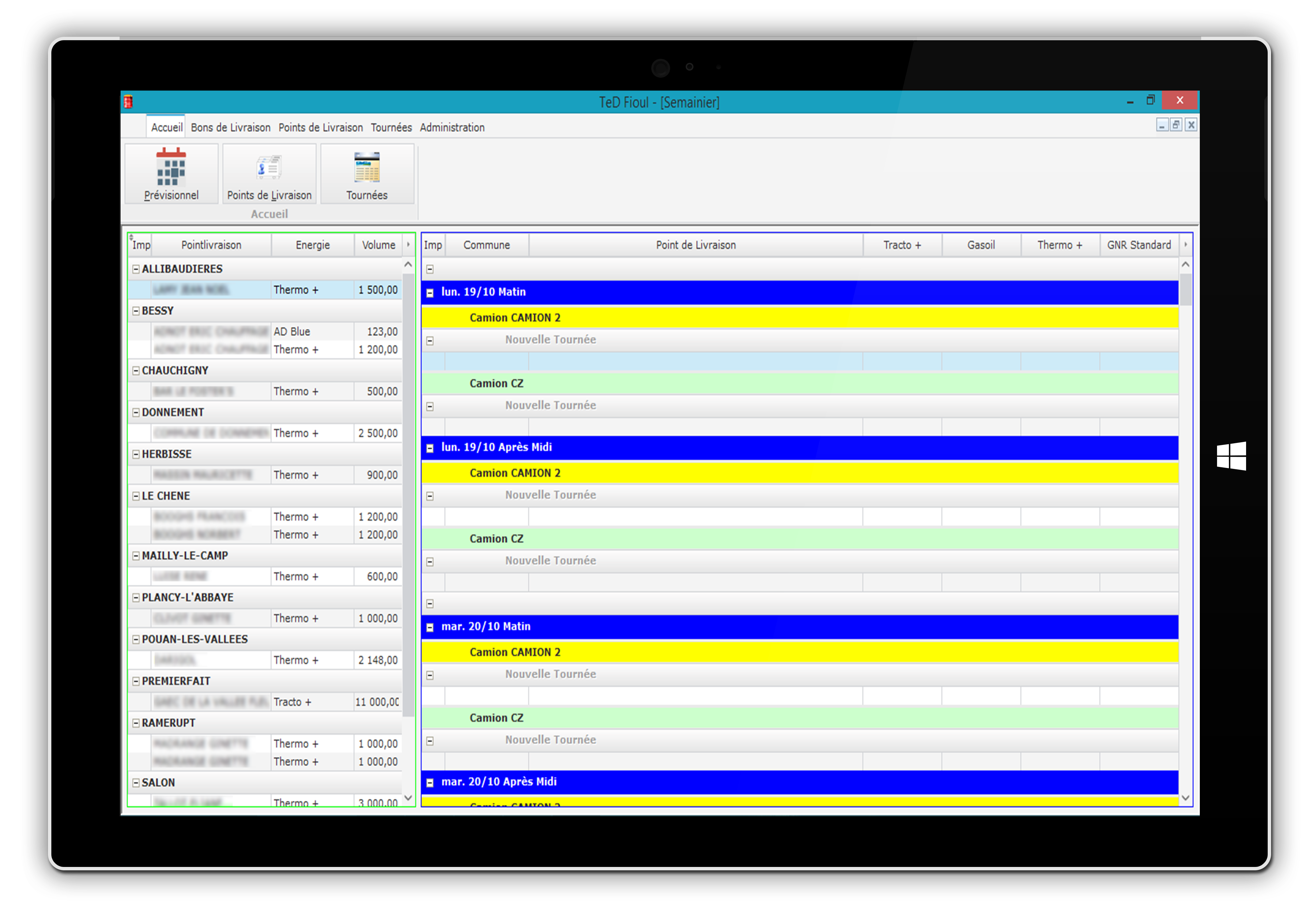Collapse the ALLIBAUDIERES group

[136, 269]
